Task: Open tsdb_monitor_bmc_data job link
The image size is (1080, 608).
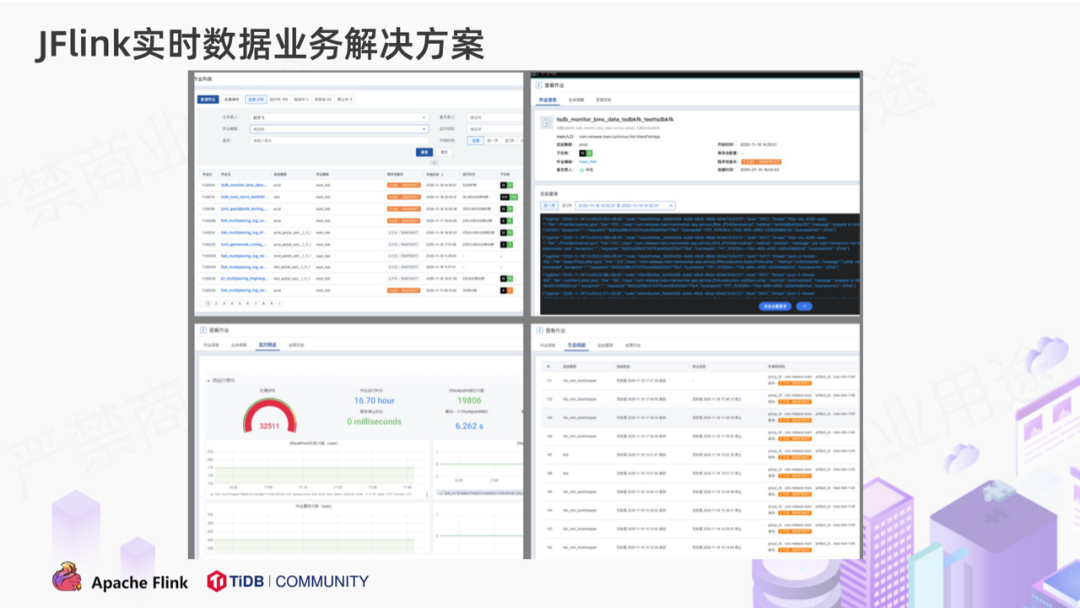Action: (x=243, y=185)
